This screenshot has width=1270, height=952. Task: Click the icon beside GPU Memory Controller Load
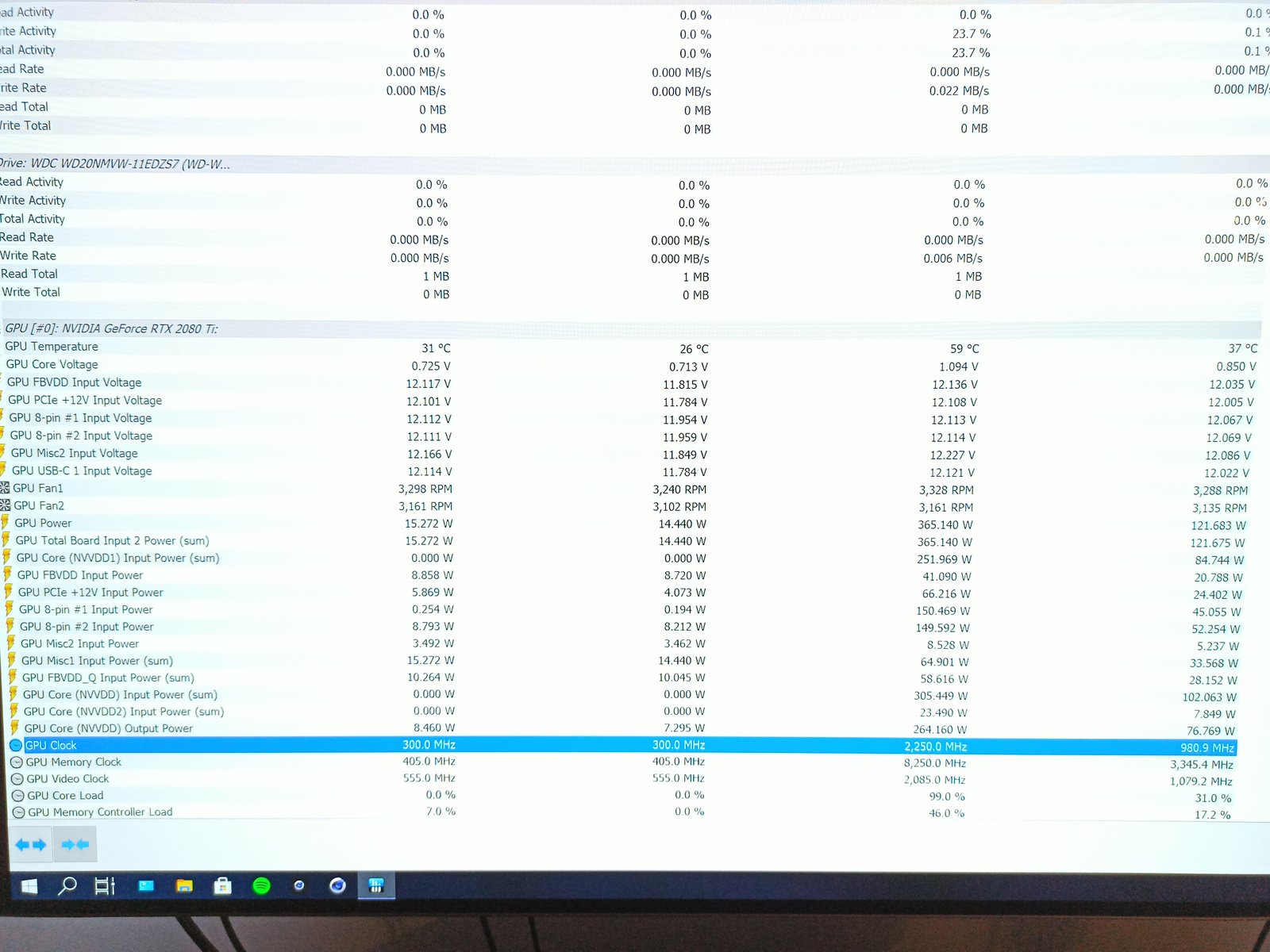19,812
